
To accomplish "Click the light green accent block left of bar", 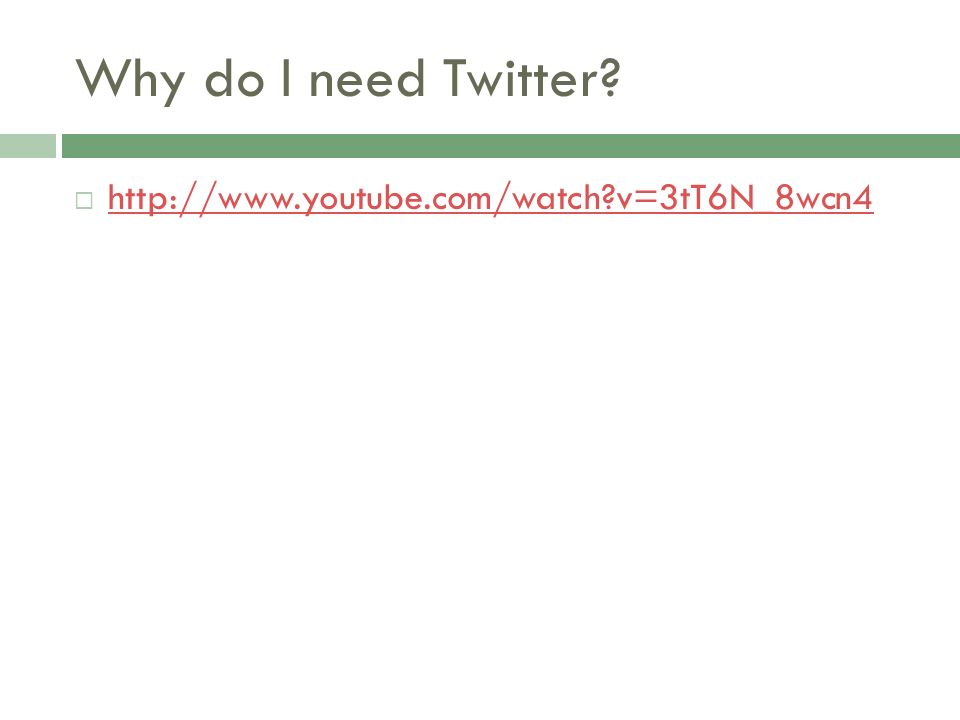I will pos(28,146).
